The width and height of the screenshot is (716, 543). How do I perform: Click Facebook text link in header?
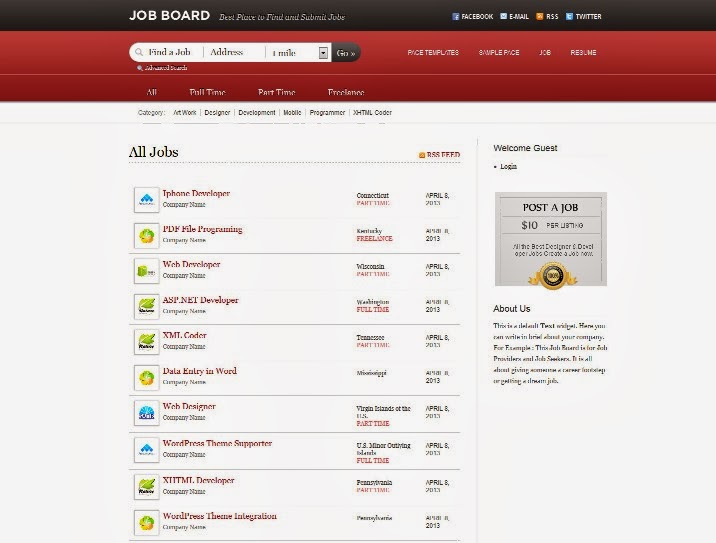click(x=477, y=16)
